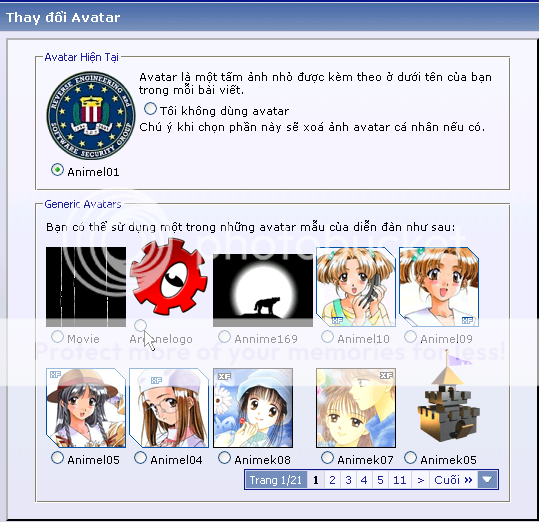The height and width of the screenshot is (522, 539).
Task: Choose the Animel04 avatar radio button
Action: tap(140, 458)
